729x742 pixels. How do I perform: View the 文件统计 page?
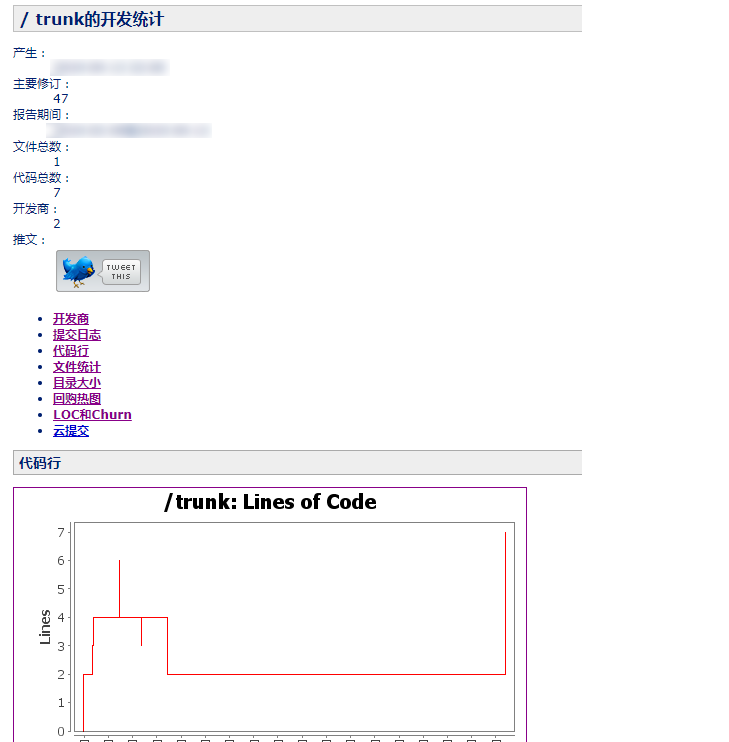(x=77, y=367)
